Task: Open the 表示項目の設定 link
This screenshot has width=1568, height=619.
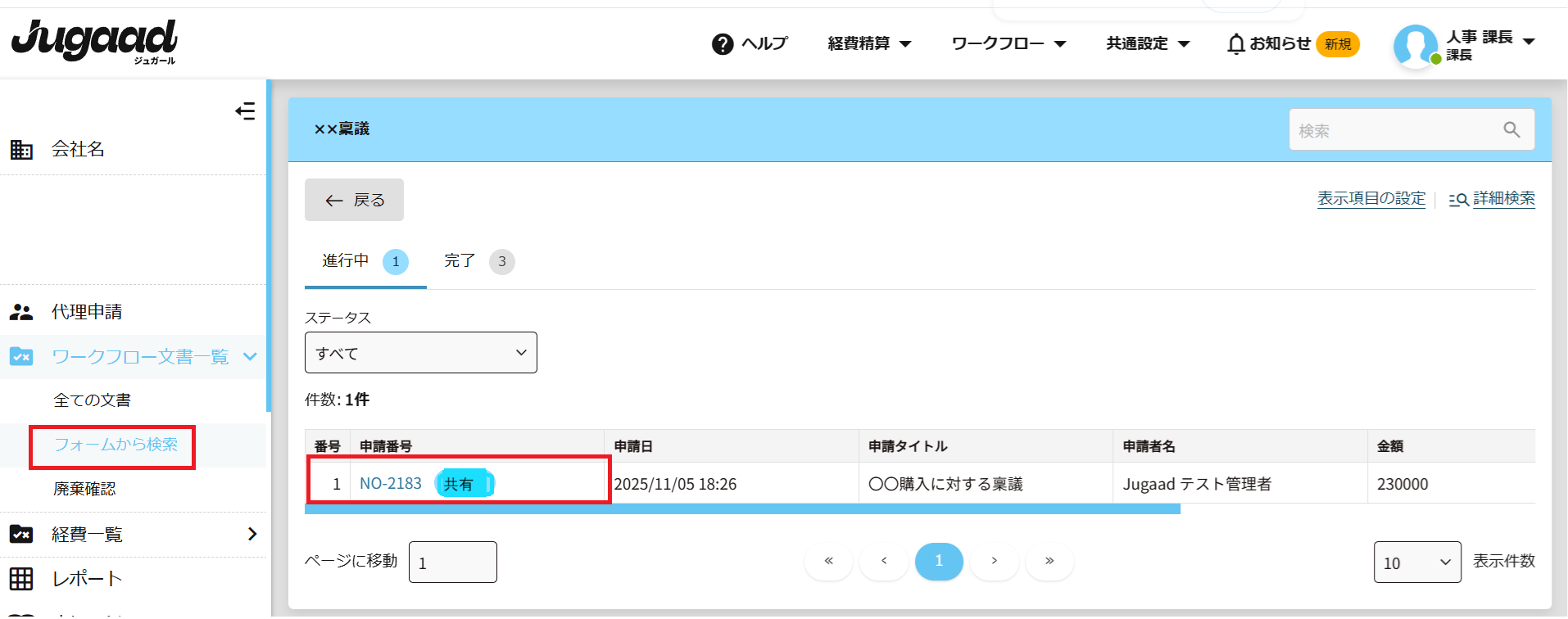Action: click(1371, 199)
